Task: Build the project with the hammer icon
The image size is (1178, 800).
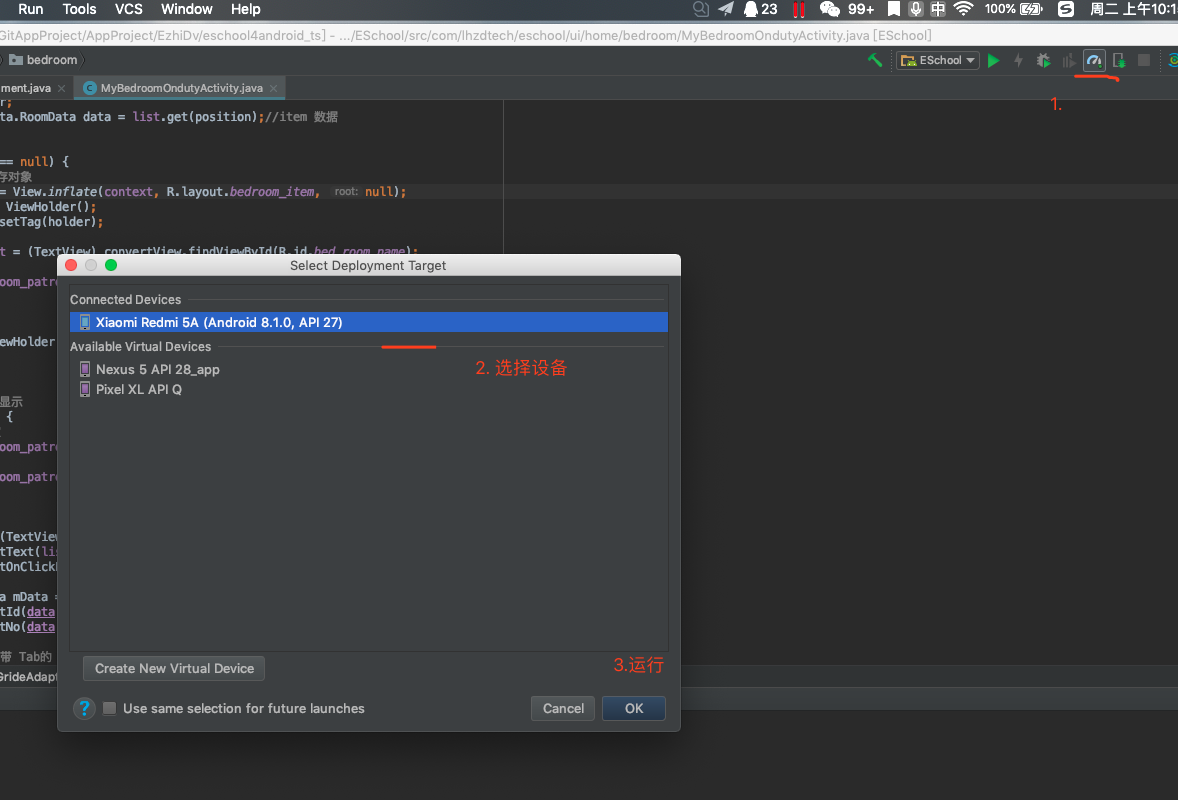Action: 875,60
